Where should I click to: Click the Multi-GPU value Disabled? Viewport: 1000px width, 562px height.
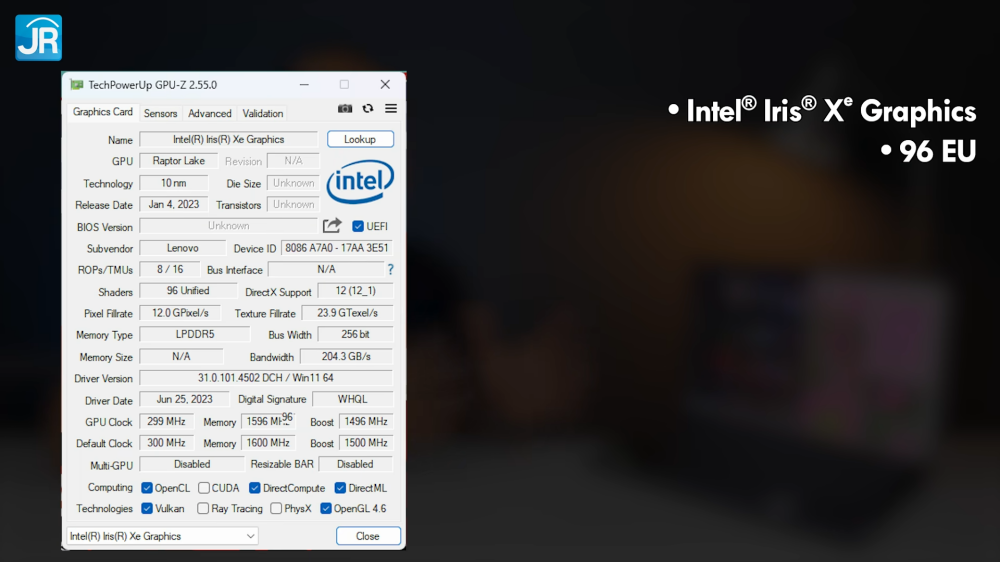tap(192, 464)
